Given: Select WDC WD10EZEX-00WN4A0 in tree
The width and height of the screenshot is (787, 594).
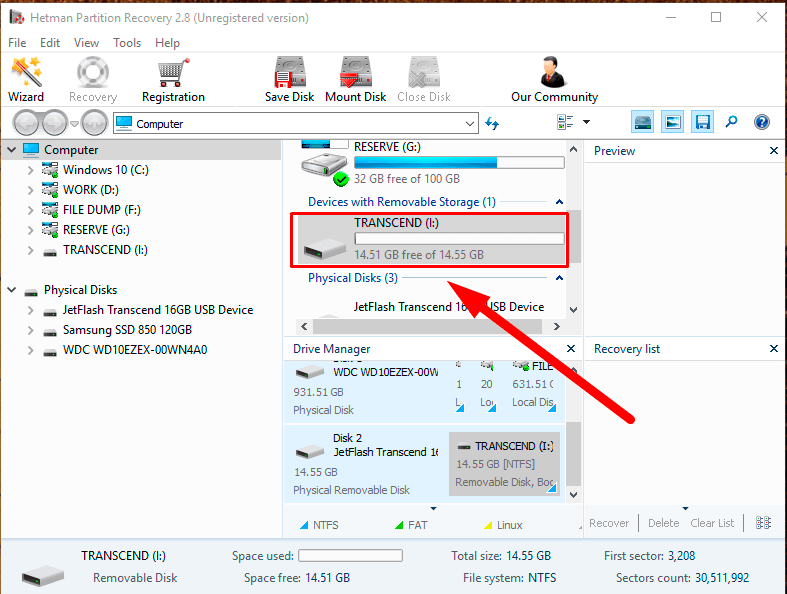Looking at the screenshot, I should [135, 350].
